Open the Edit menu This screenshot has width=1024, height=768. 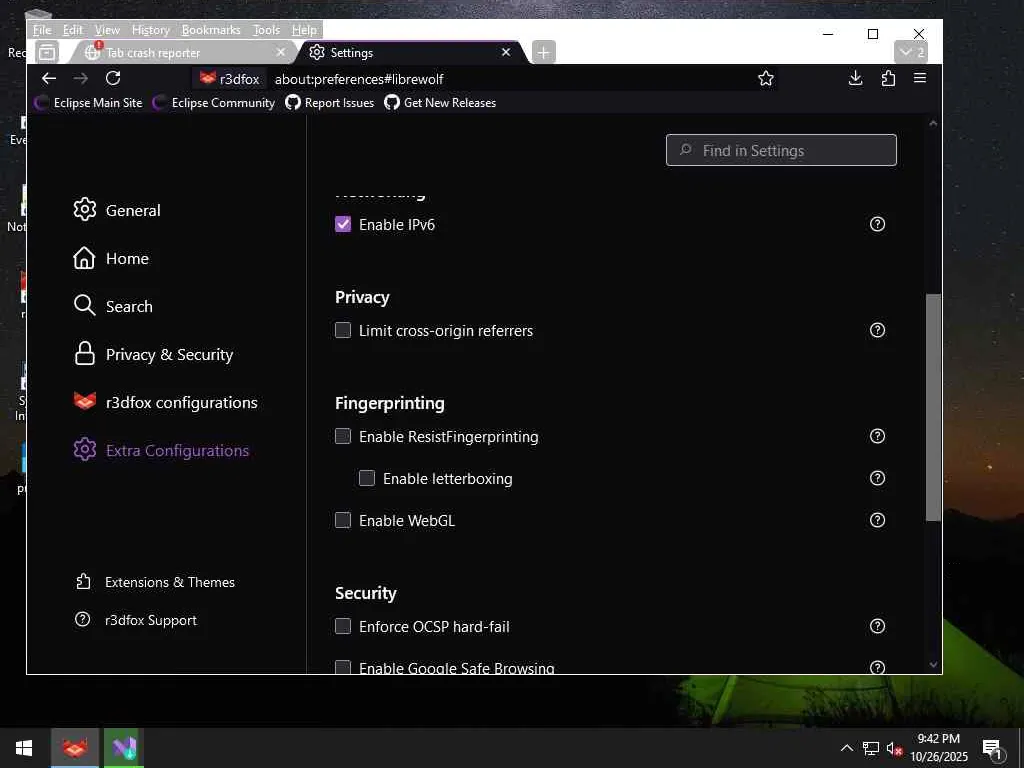72,30
